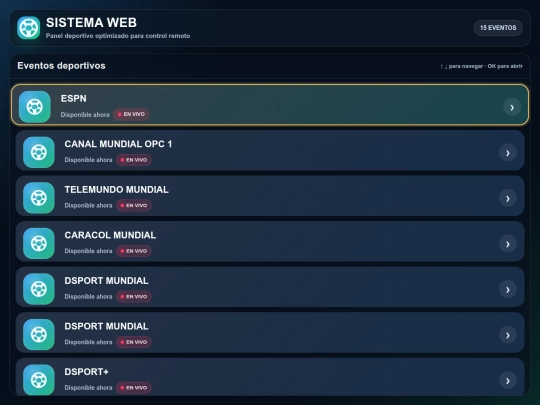
Task: Click the TELEMUNDO MUNDIAL ball icon
Action: (39, 198)
